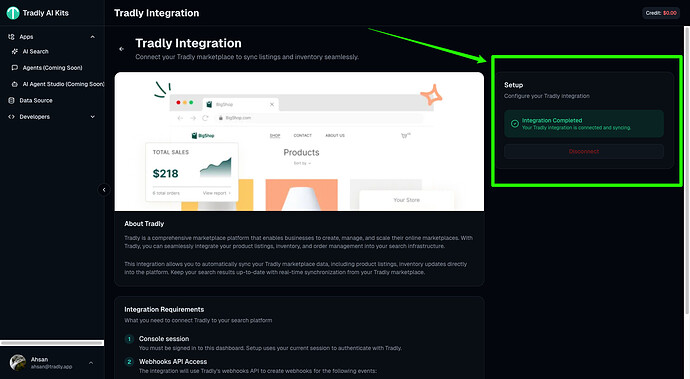Select Agents (Coming Soon) menu item
Image resolution: width=690 pixels, height=379 pixels.
click(x=52, y=68)
